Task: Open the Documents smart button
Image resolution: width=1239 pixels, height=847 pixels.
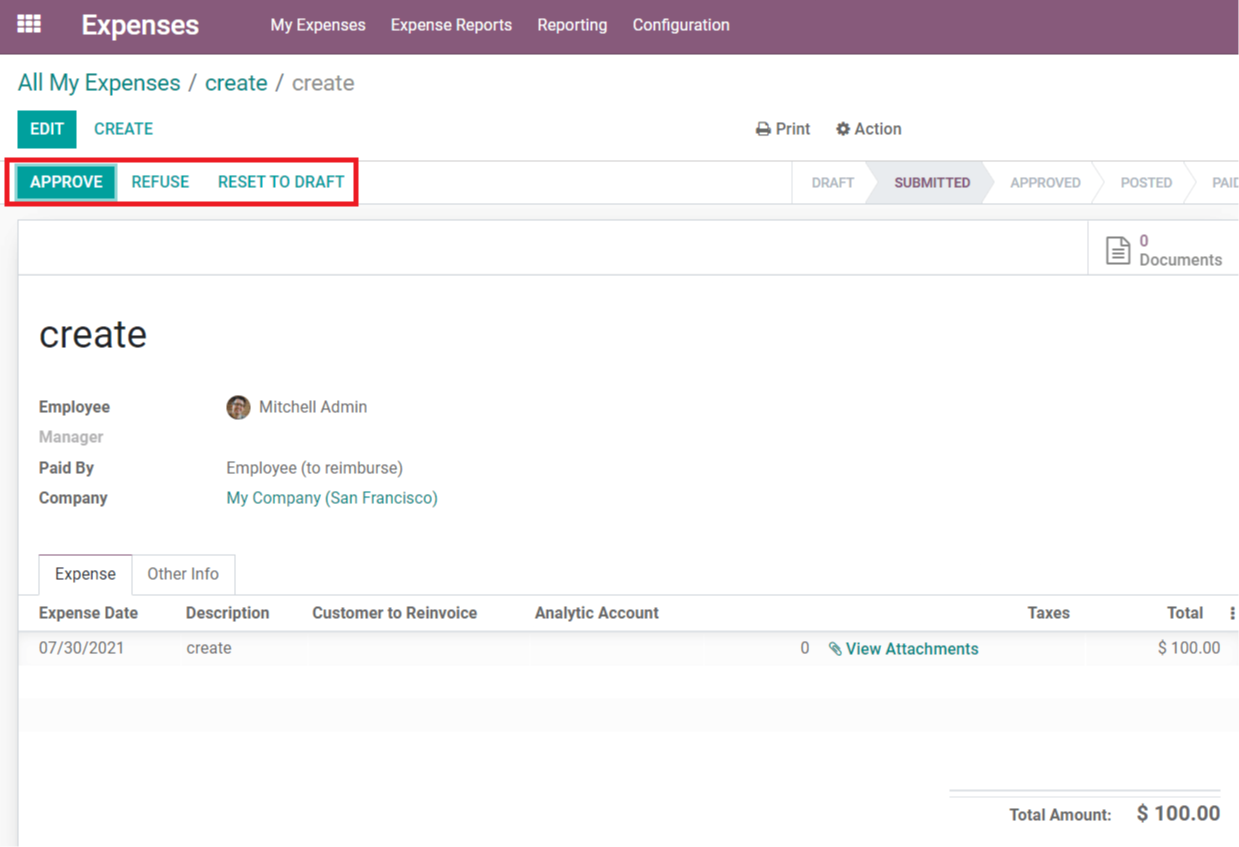Action: (x=1163, y=250)
